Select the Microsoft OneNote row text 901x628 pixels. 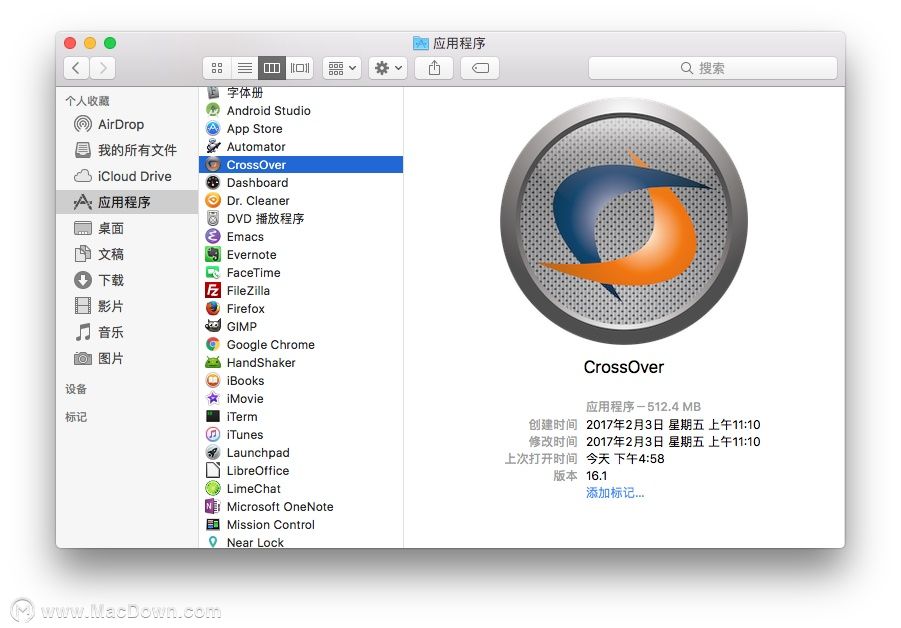(x=280, y=507)
